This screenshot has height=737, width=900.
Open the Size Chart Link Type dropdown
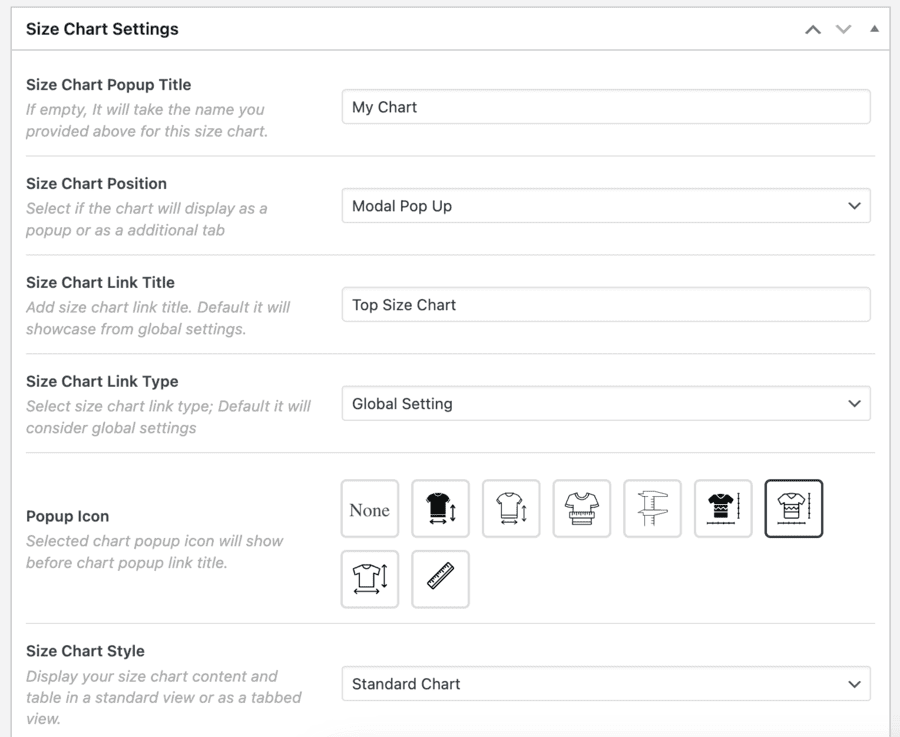click(x=606, y=404)
